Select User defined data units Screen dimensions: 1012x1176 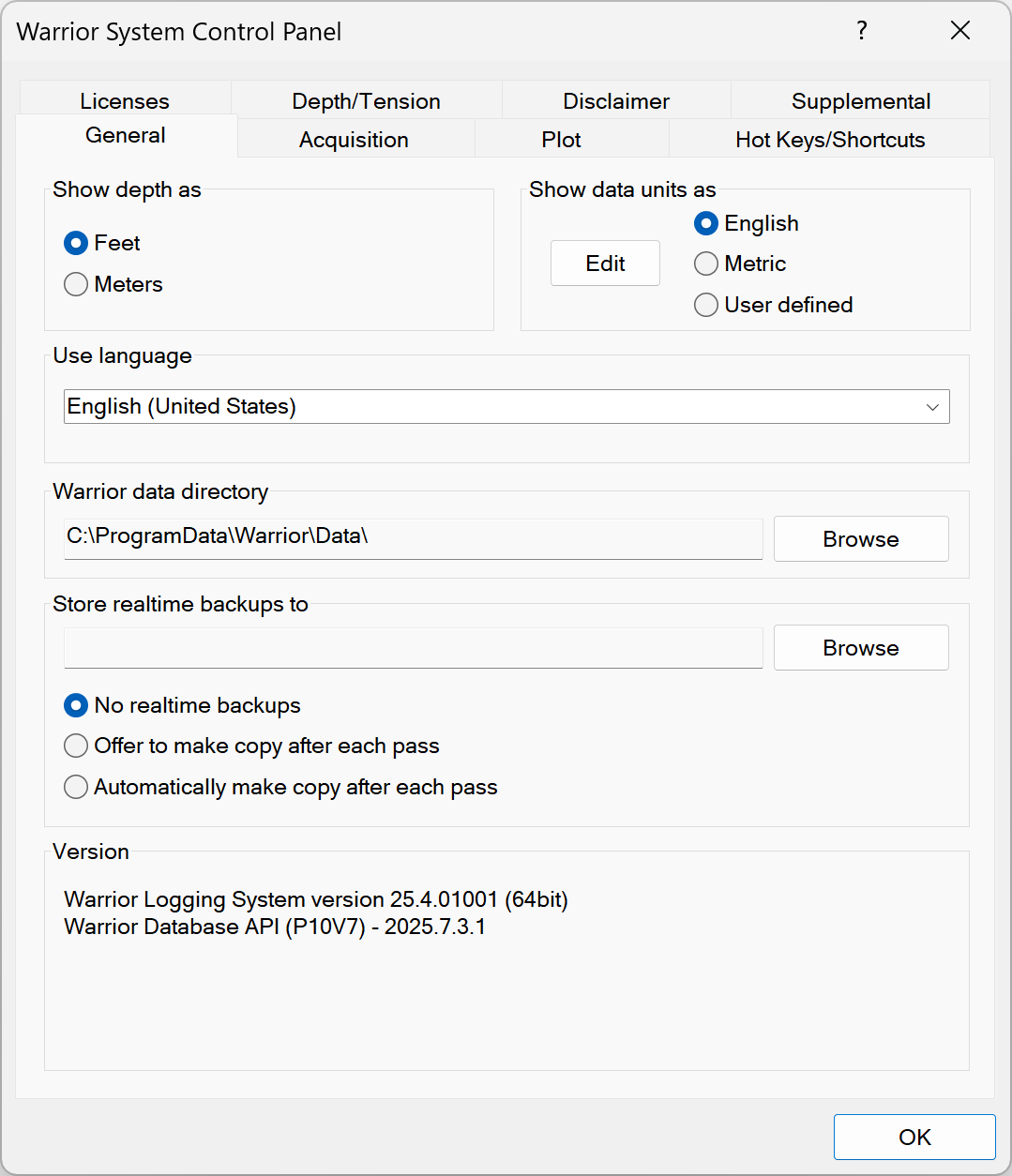706,305
